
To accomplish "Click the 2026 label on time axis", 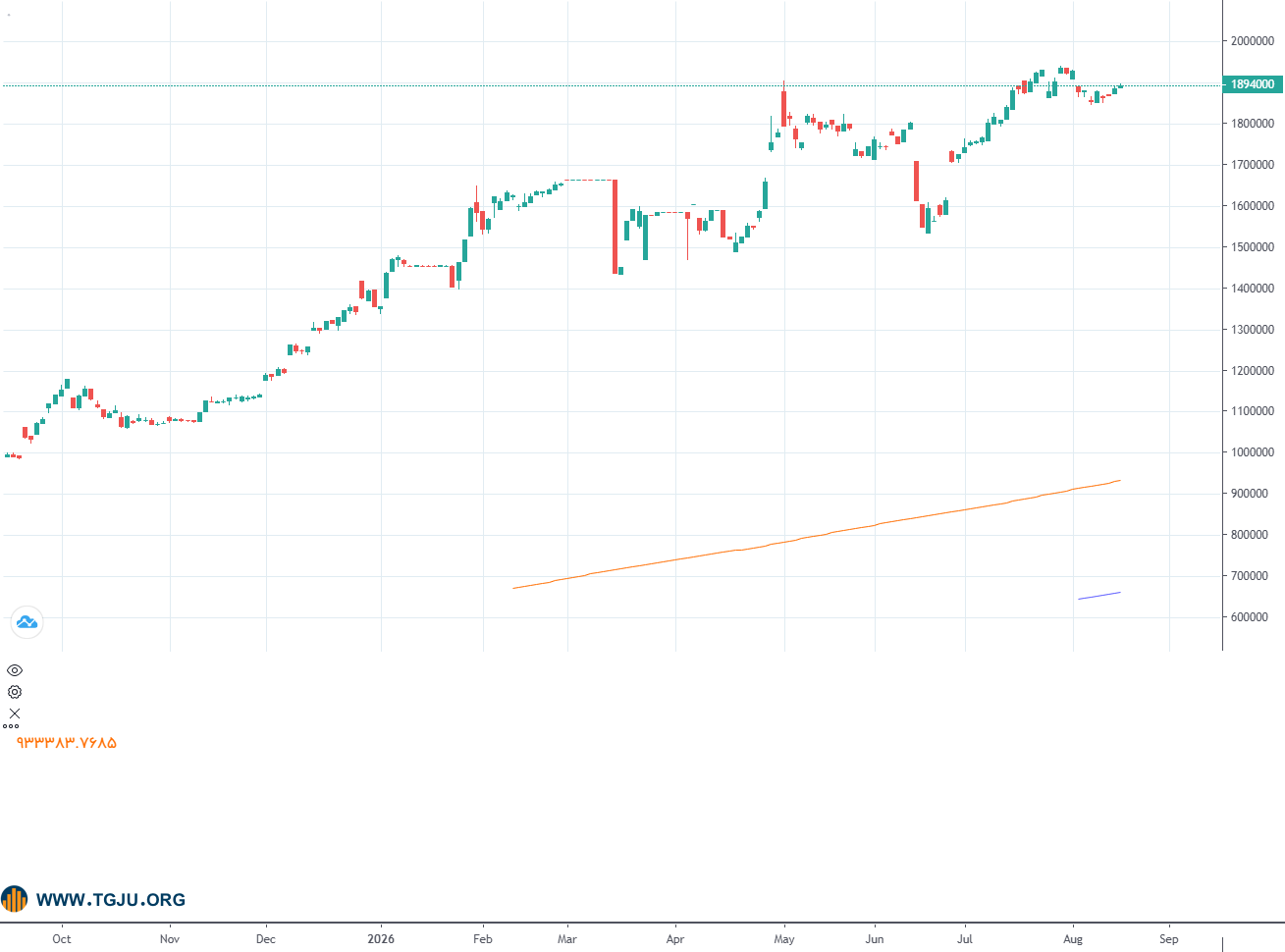I will pyautogui.click(x=381, y=939).
